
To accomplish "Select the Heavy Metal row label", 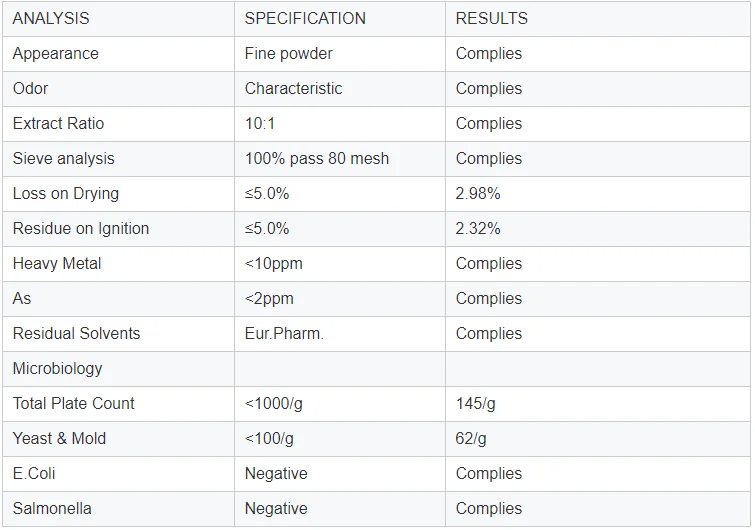I will click(57, 264).
